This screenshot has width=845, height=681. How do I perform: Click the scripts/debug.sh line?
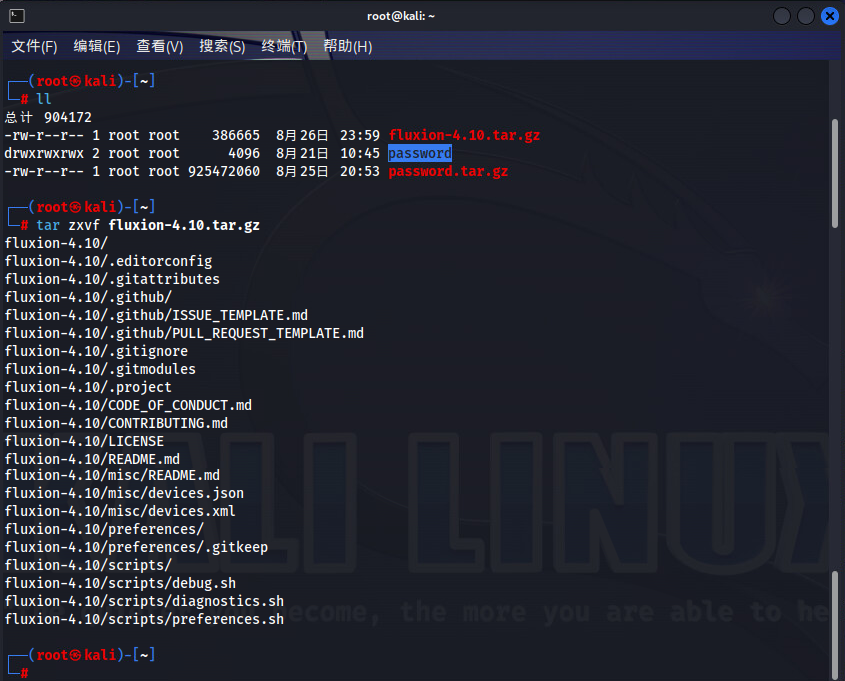click(120, 583)
